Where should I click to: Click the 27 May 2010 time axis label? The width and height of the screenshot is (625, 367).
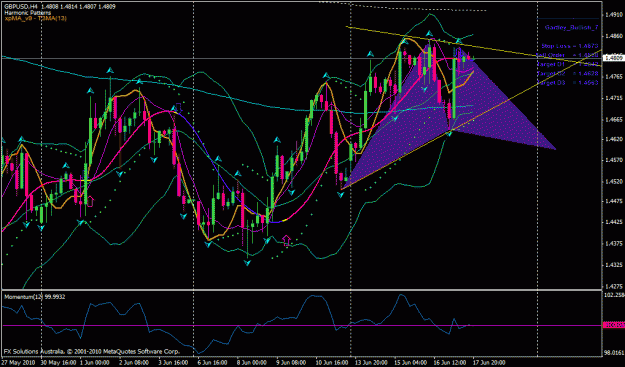[x=17, y=363]
